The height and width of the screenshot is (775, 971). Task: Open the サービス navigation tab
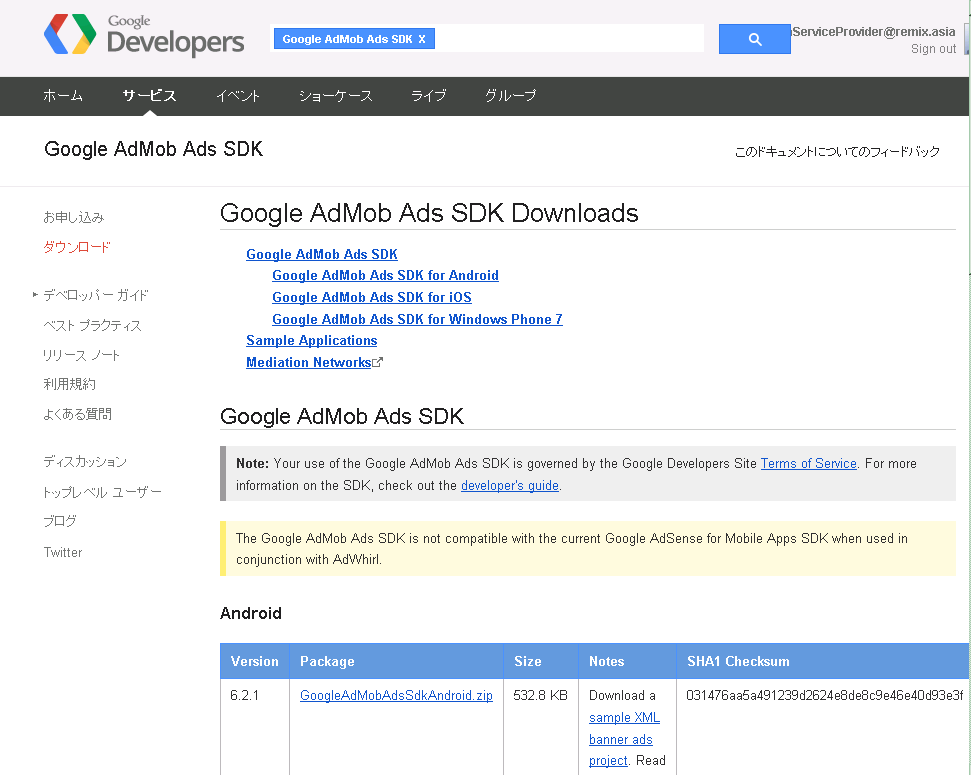point(149,95)
